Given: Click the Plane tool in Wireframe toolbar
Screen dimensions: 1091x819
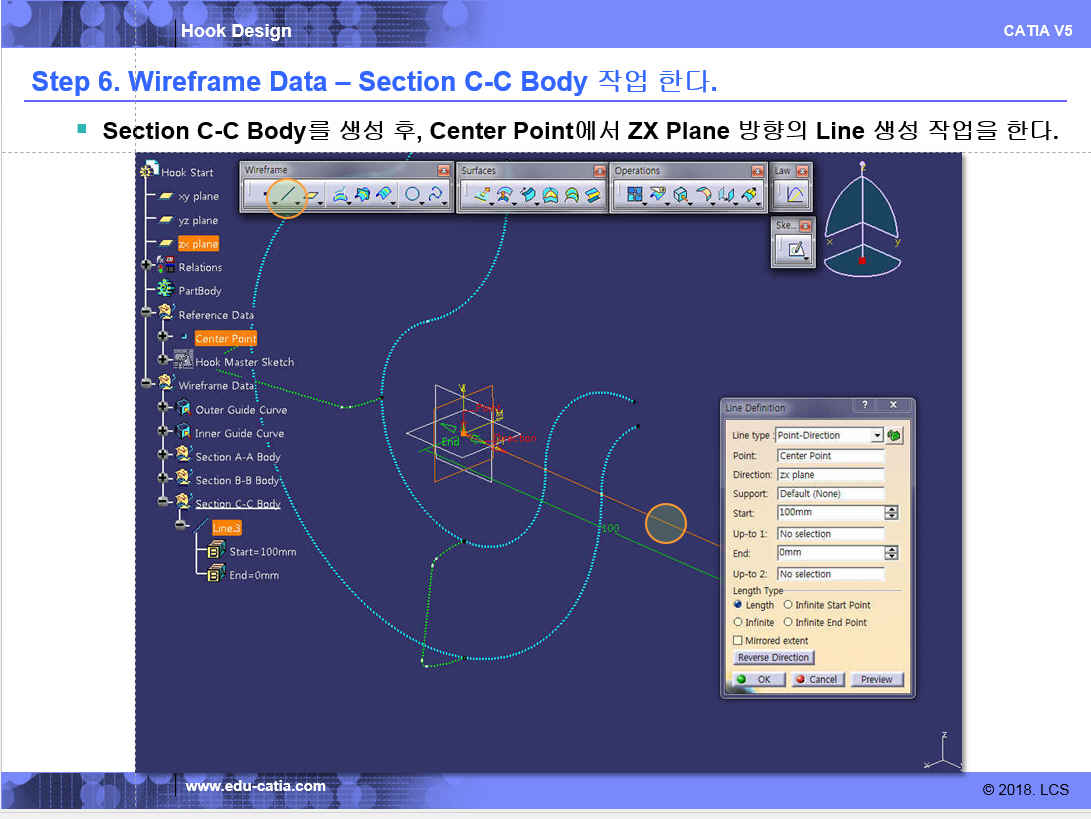Looking at the screenshot, I should [x=311, y=195].
